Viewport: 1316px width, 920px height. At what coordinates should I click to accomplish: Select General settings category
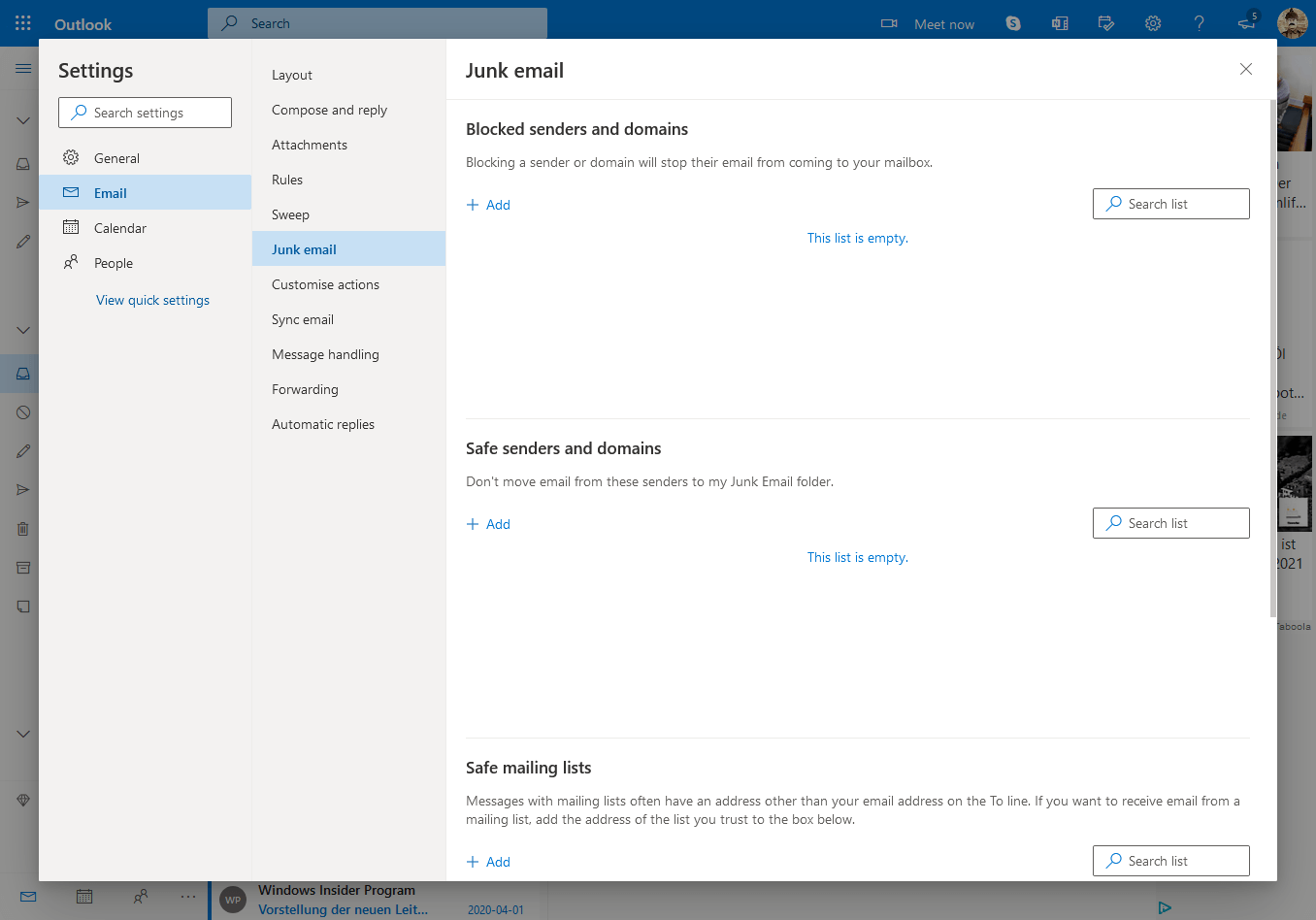pos(116,158)
